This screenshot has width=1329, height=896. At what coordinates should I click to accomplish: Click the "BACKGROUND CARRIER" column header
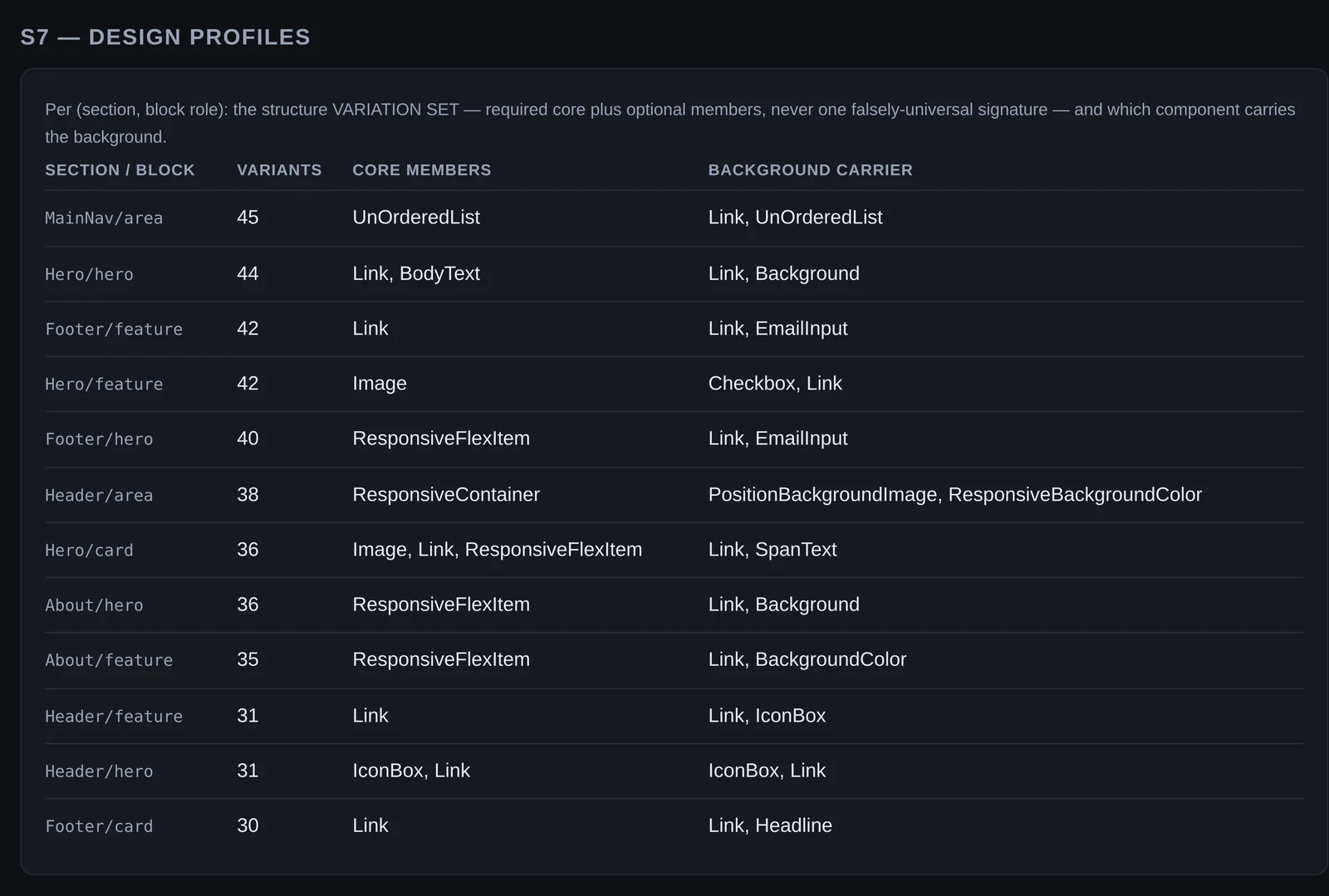(811, 170)
